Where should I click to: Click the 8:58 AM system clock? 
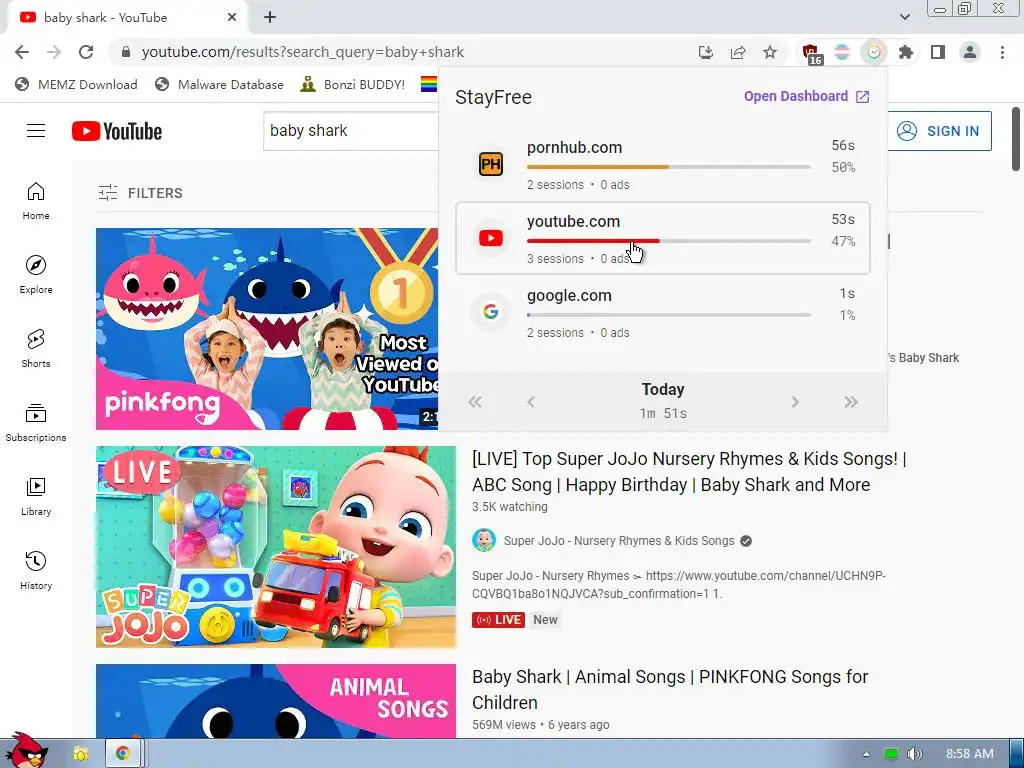970,754
